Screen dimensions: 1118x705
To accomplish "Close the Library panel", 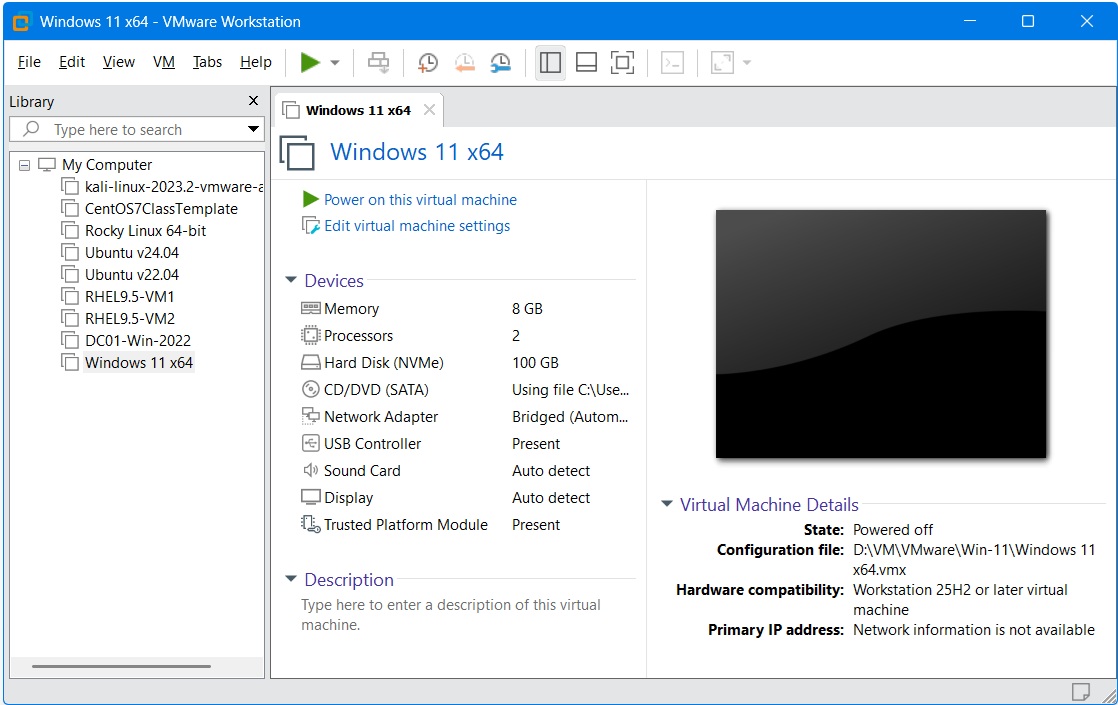I will (253, 101).
